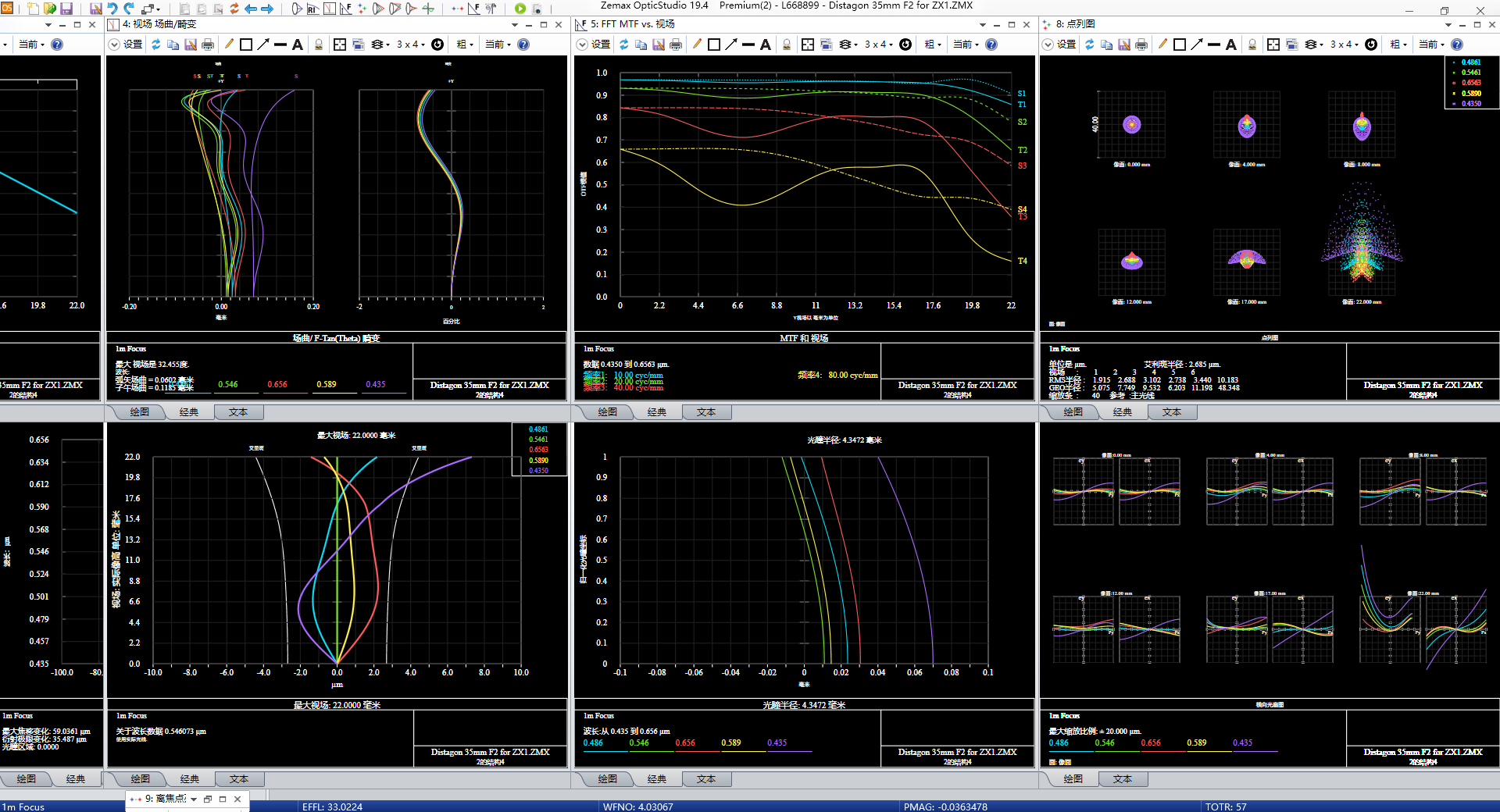
Task: Click zoom-to-fit icon in spot diagram window
Action: coord(1273,45)
